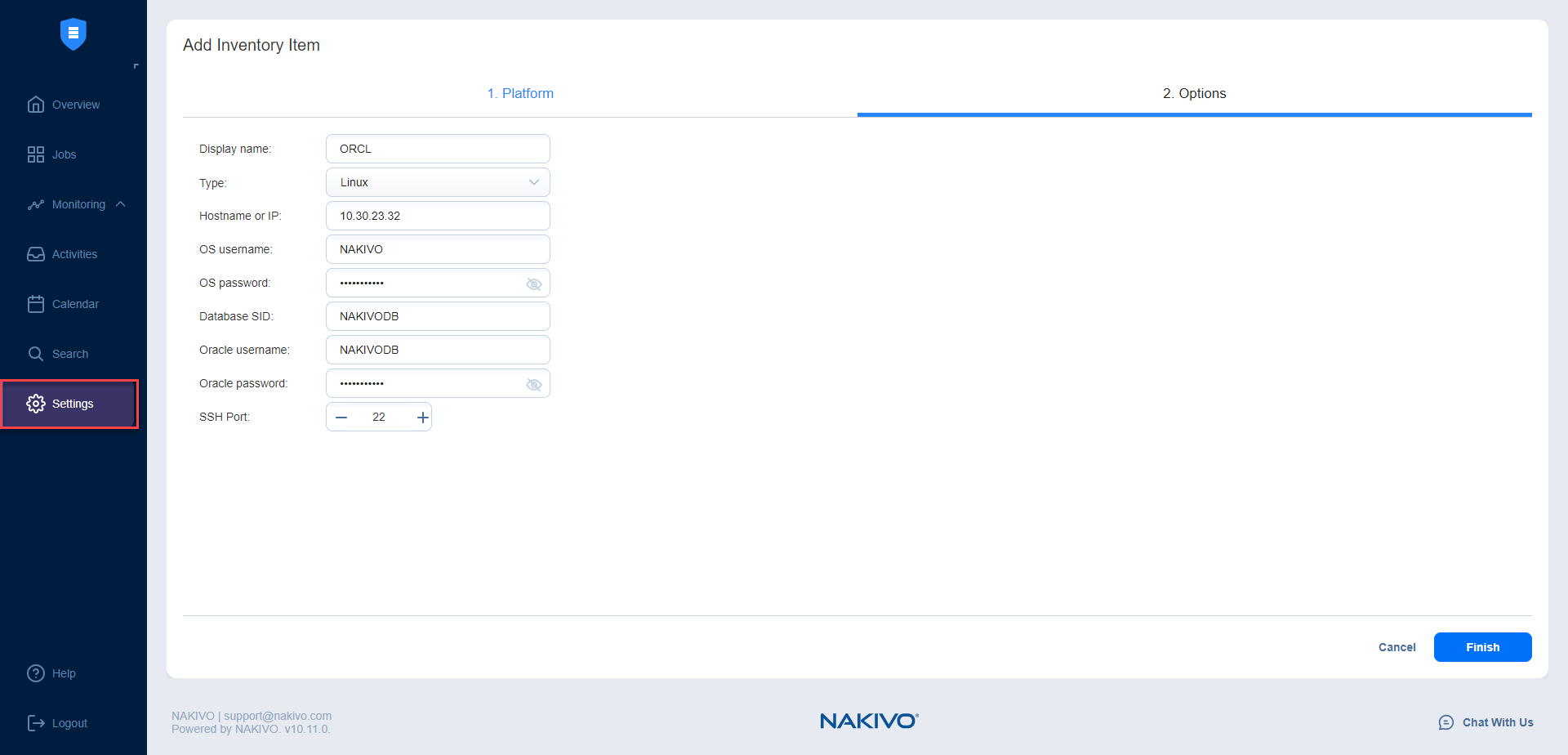This screenshot has width=1568, height=755.
Task: Open the Type dropdown showing Linux
Action: [x=438, y=182]
